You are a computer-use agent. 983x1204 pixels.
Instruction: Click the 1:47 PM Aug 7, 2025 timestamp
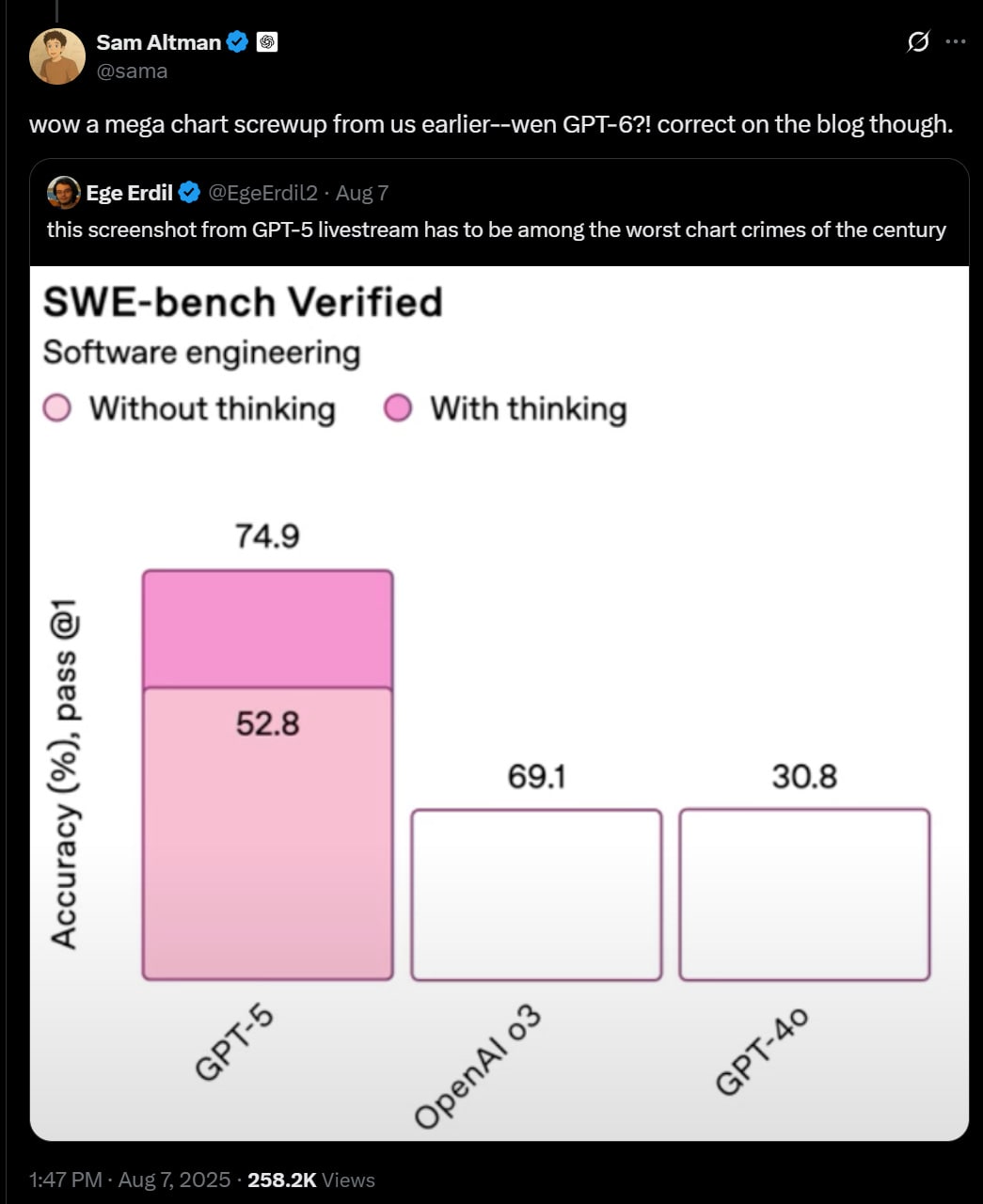click(130, 1180)
